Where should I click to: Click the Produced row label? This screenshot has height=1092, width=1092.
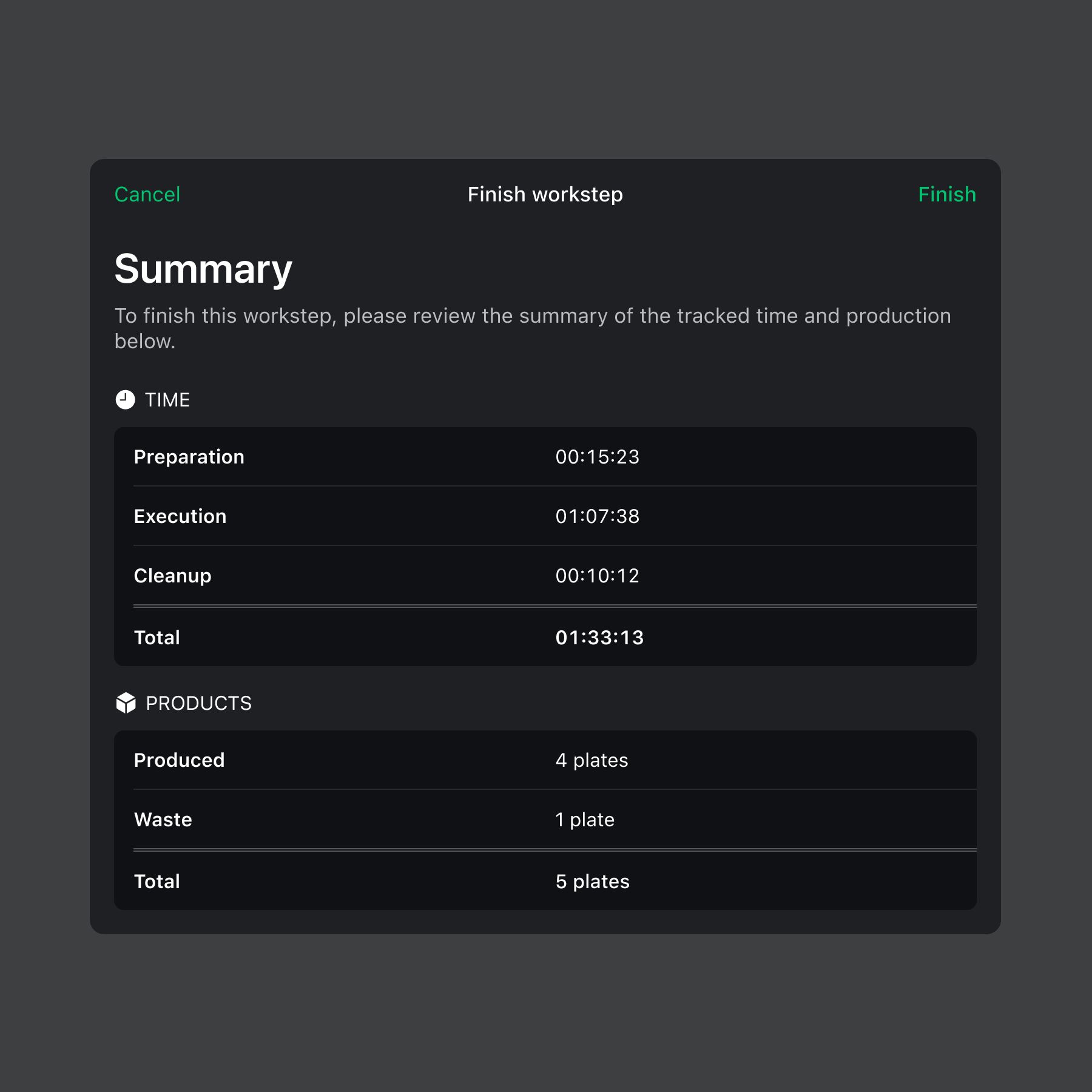tap(179, 760)
